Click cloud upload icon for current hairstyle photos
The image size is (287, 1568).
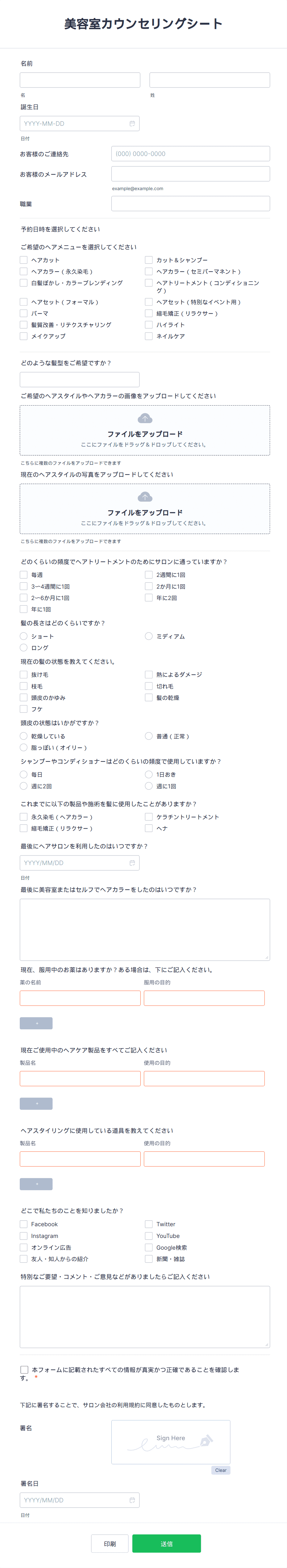[145, 497]
